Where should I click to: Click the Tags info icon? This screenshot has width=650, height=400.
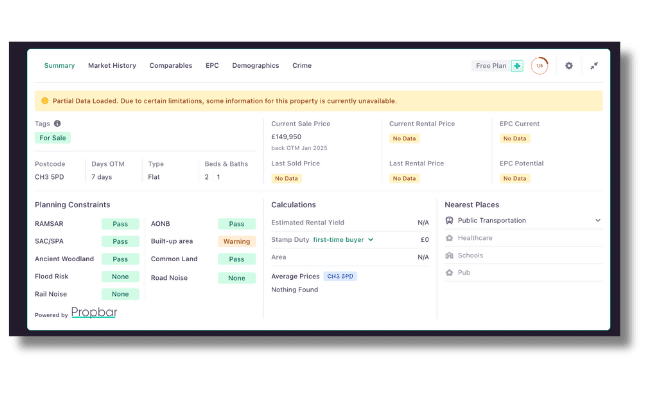tap(57, 124)
